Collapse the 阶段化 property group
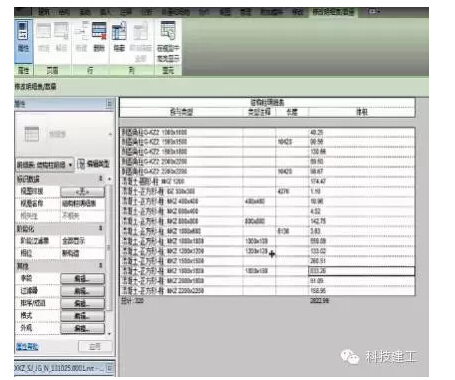 tap(101, 228)
